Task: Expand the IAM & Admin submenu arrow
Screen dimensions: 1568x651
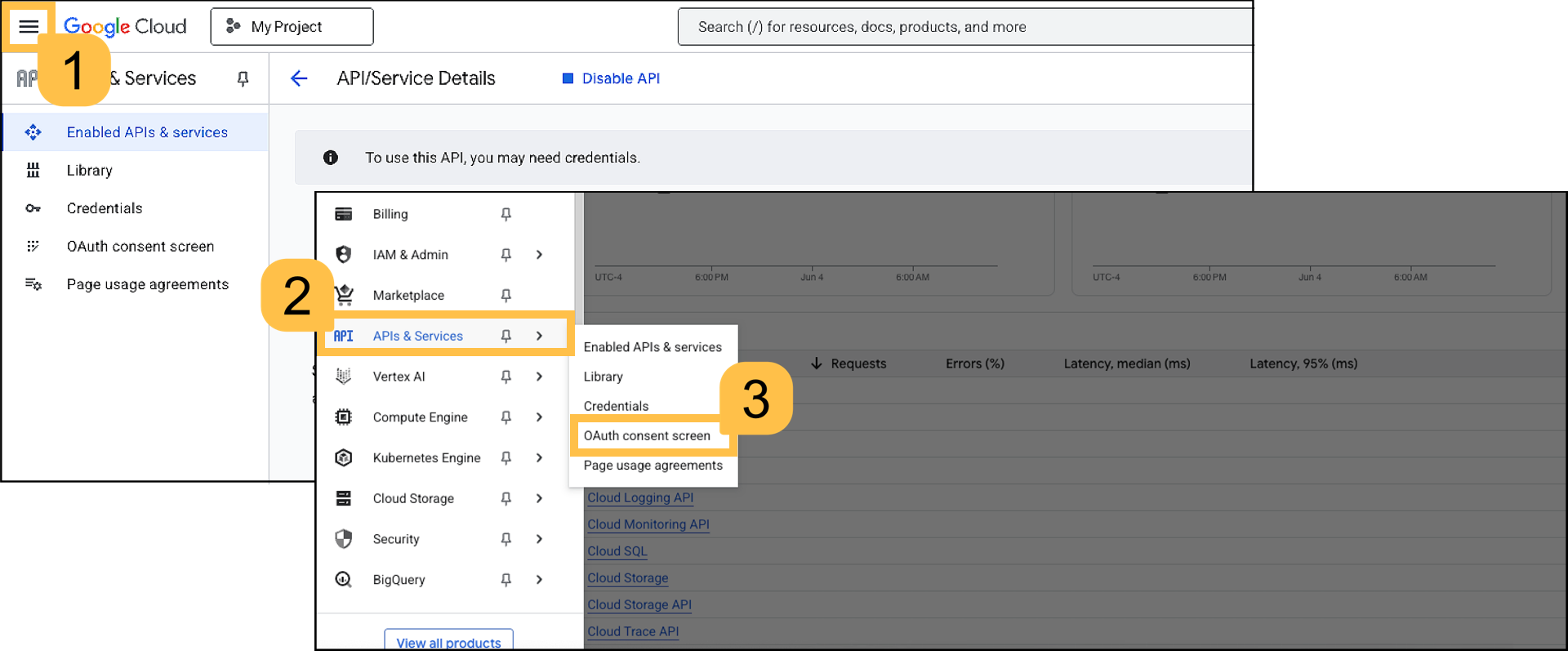Action: click(x=539, y=255)
